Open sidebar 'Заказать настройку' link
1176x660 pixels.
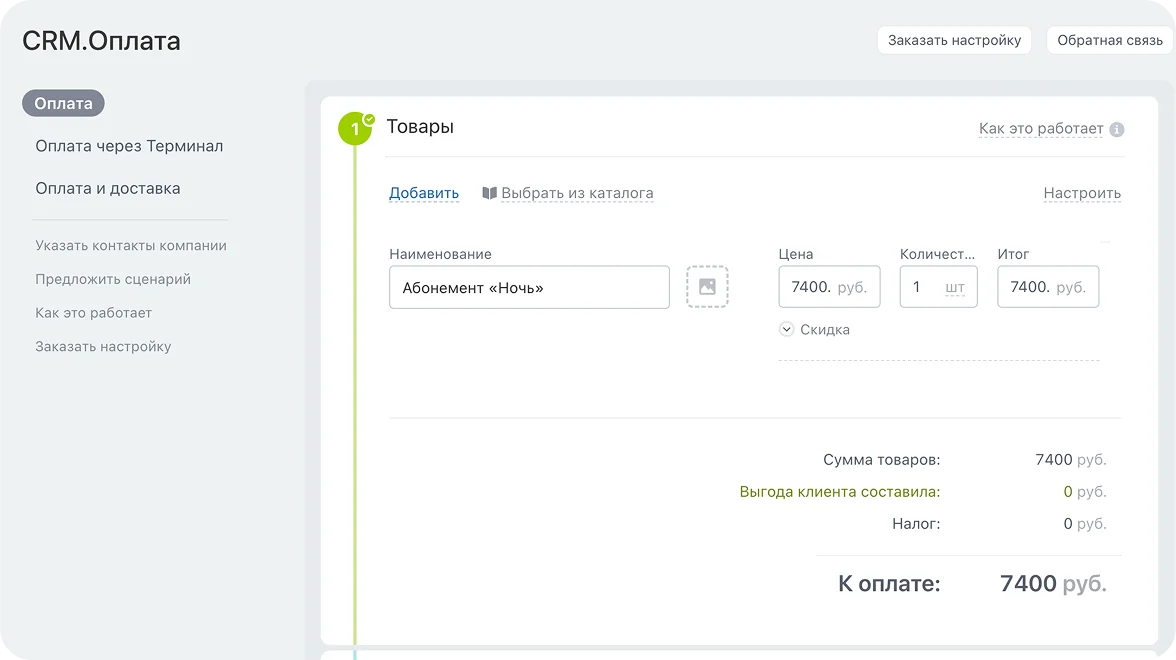tap(104, 346)
